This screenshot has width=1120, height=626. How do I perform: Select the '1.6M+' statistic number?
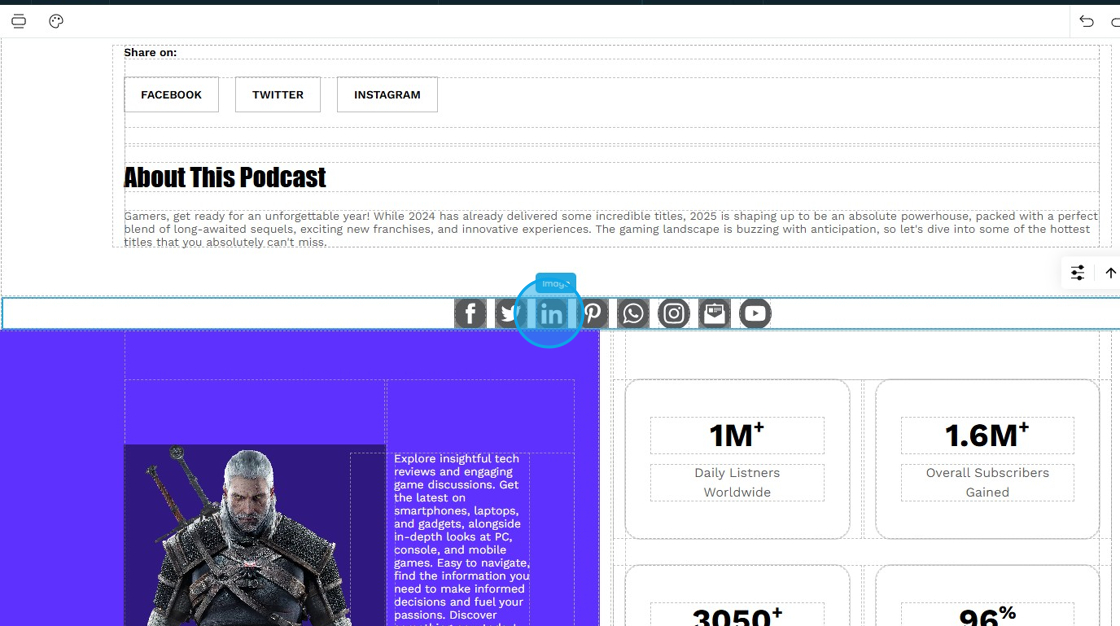pos(987,435)
